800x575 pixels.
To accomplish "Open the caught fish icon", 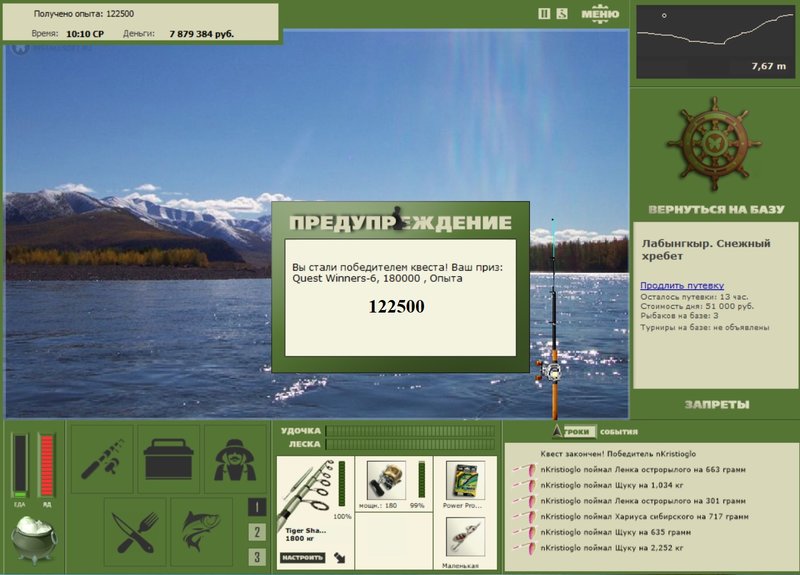I will click(x=202, y=532).
